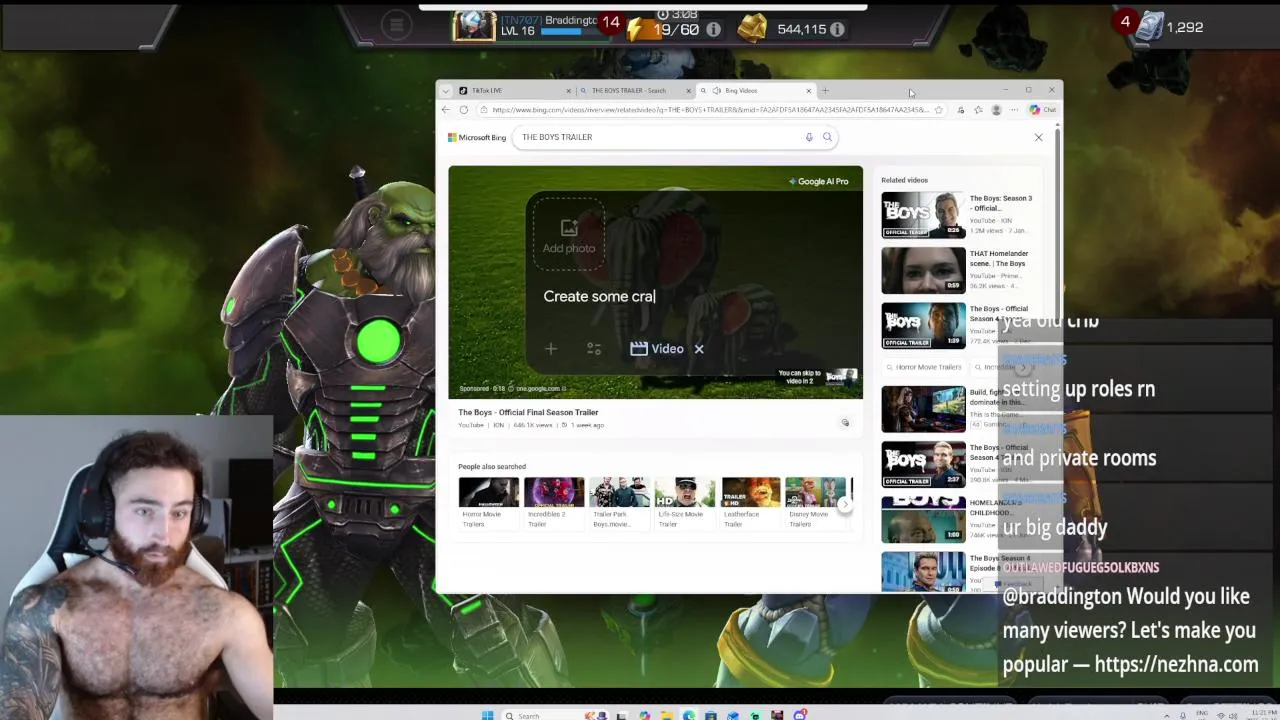Open the Windows Start button
Viewport: 1280px width, 720px height.
487,715
